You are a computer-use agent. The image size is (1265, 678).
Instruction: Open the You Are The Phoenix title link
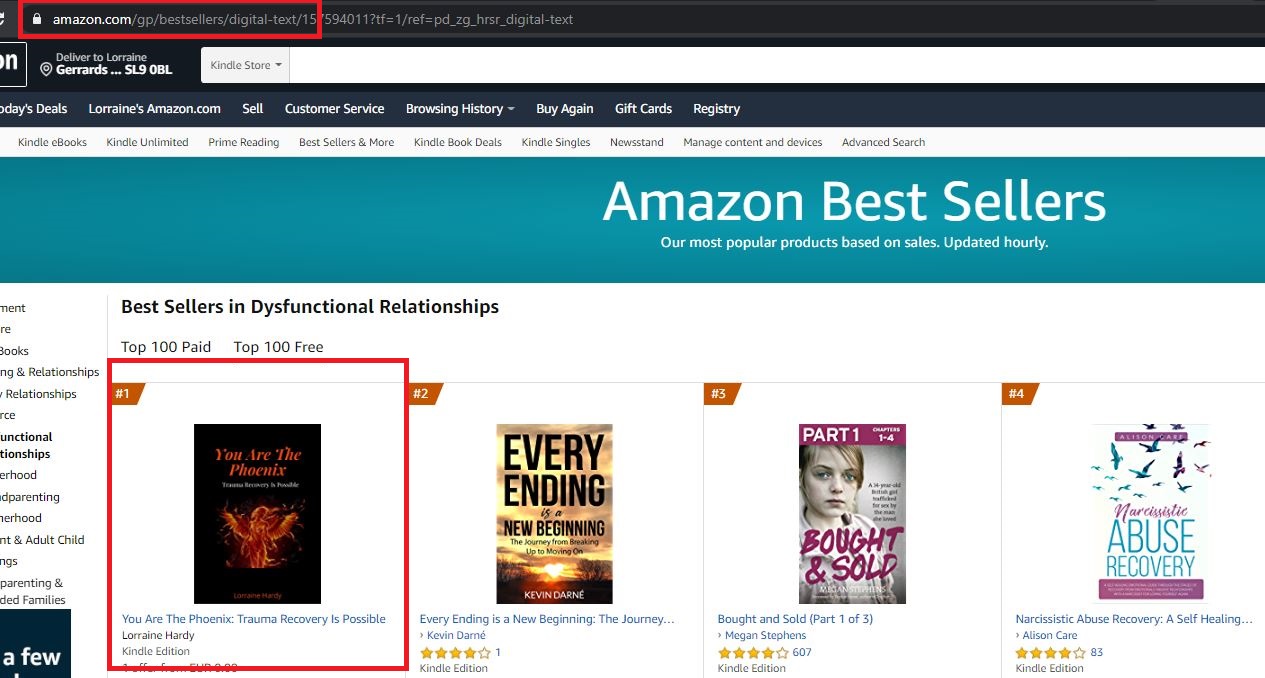pos(254,619)
